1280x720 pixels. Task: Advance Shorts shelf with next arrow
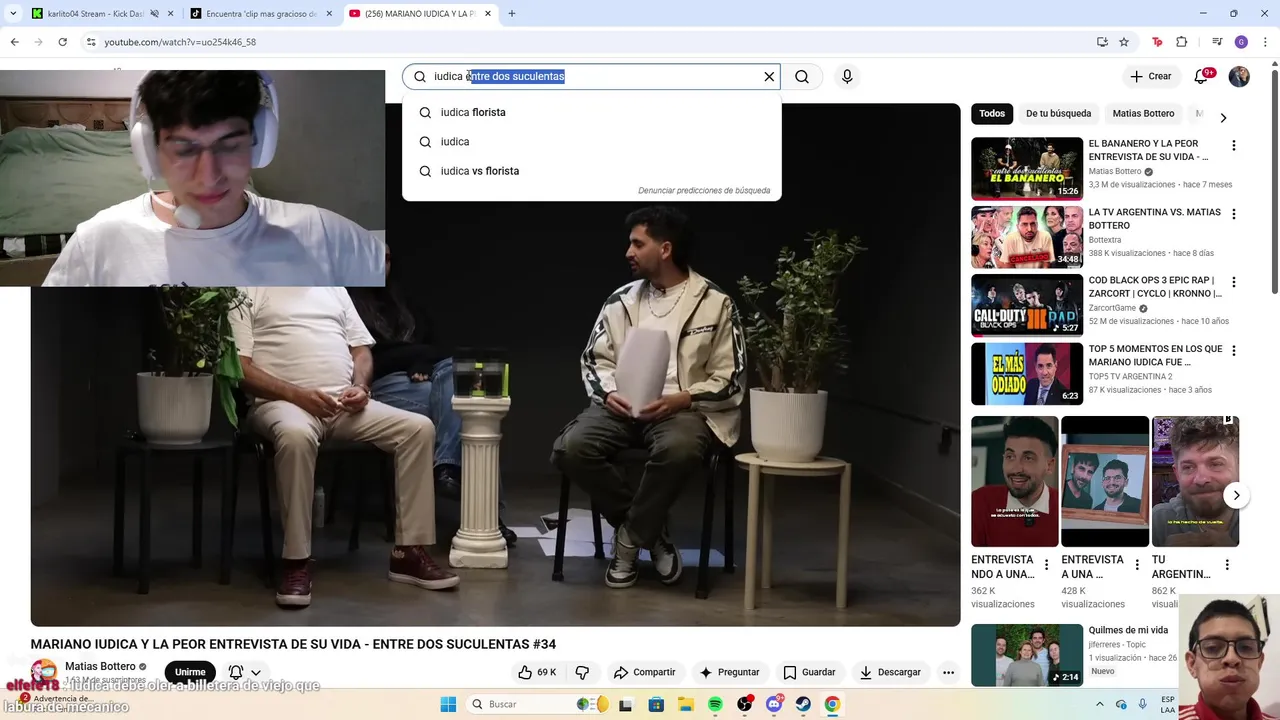(x=1236, y=495)
